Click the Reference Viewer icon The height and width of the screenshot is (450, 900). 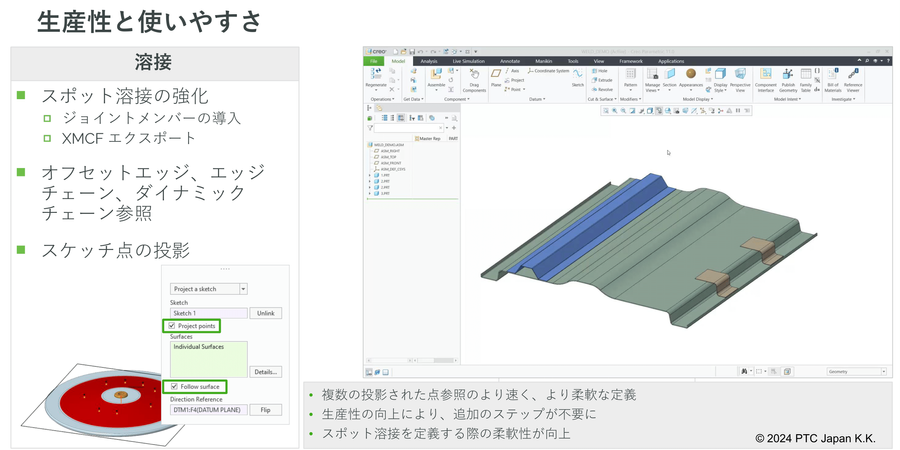click(x=853, y=78)
